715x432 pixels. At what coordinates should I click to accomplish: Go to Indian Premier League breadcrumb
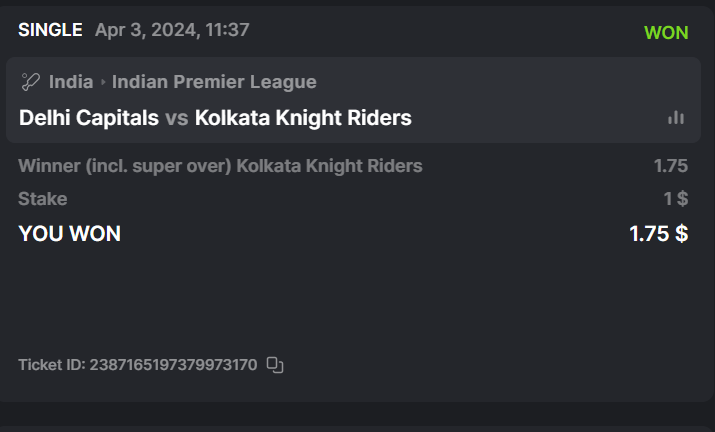214,82
